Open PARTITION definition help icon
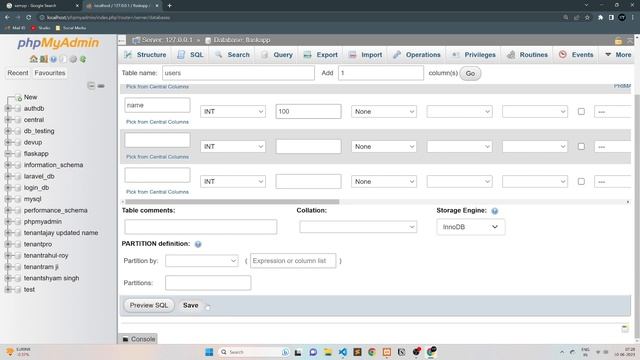 (x=198, y=244)
